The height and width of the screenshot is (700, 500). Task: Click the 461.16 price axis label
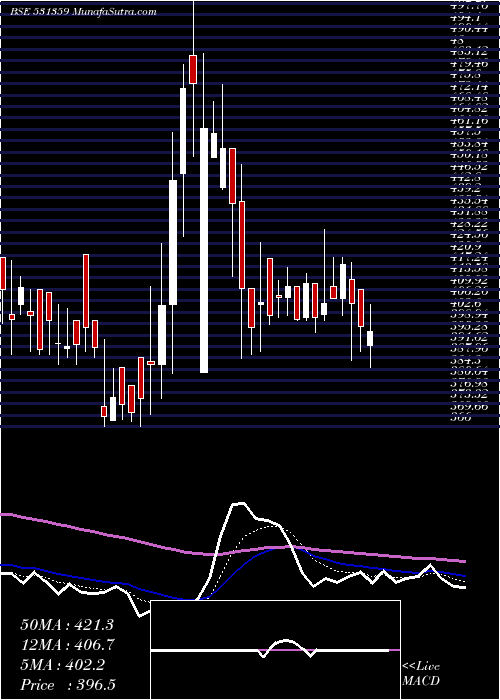[x=469, y=120]
